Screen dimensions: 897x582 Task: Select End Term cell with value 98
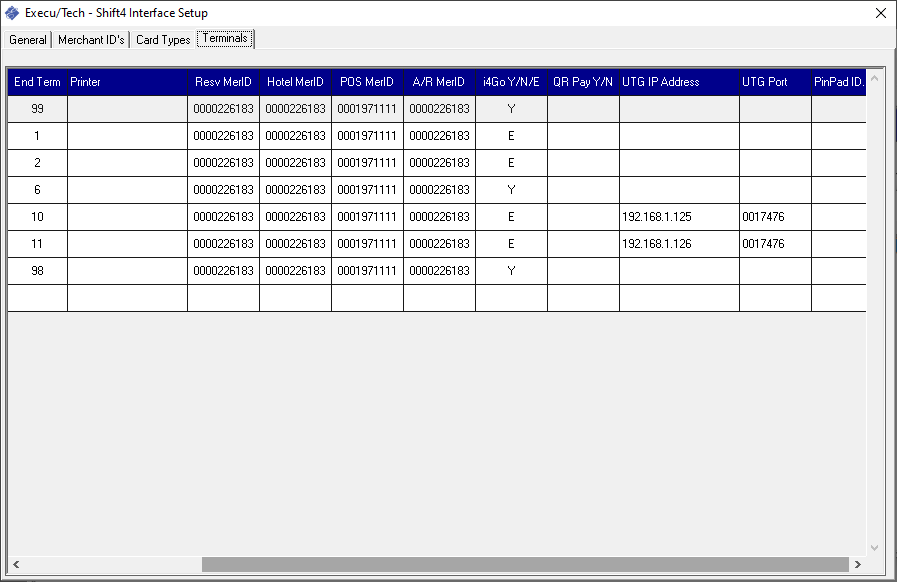point(37,270)
